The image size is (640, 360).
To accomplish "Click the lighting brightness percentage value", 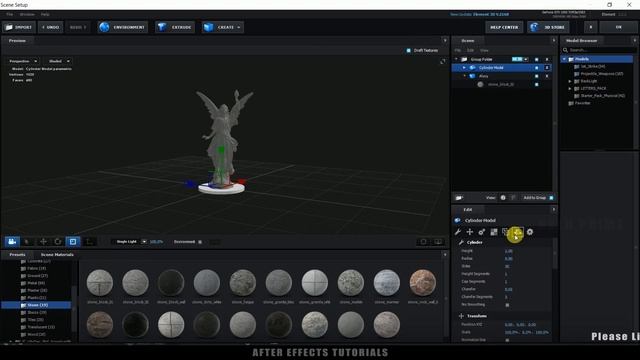I will 156,242.
